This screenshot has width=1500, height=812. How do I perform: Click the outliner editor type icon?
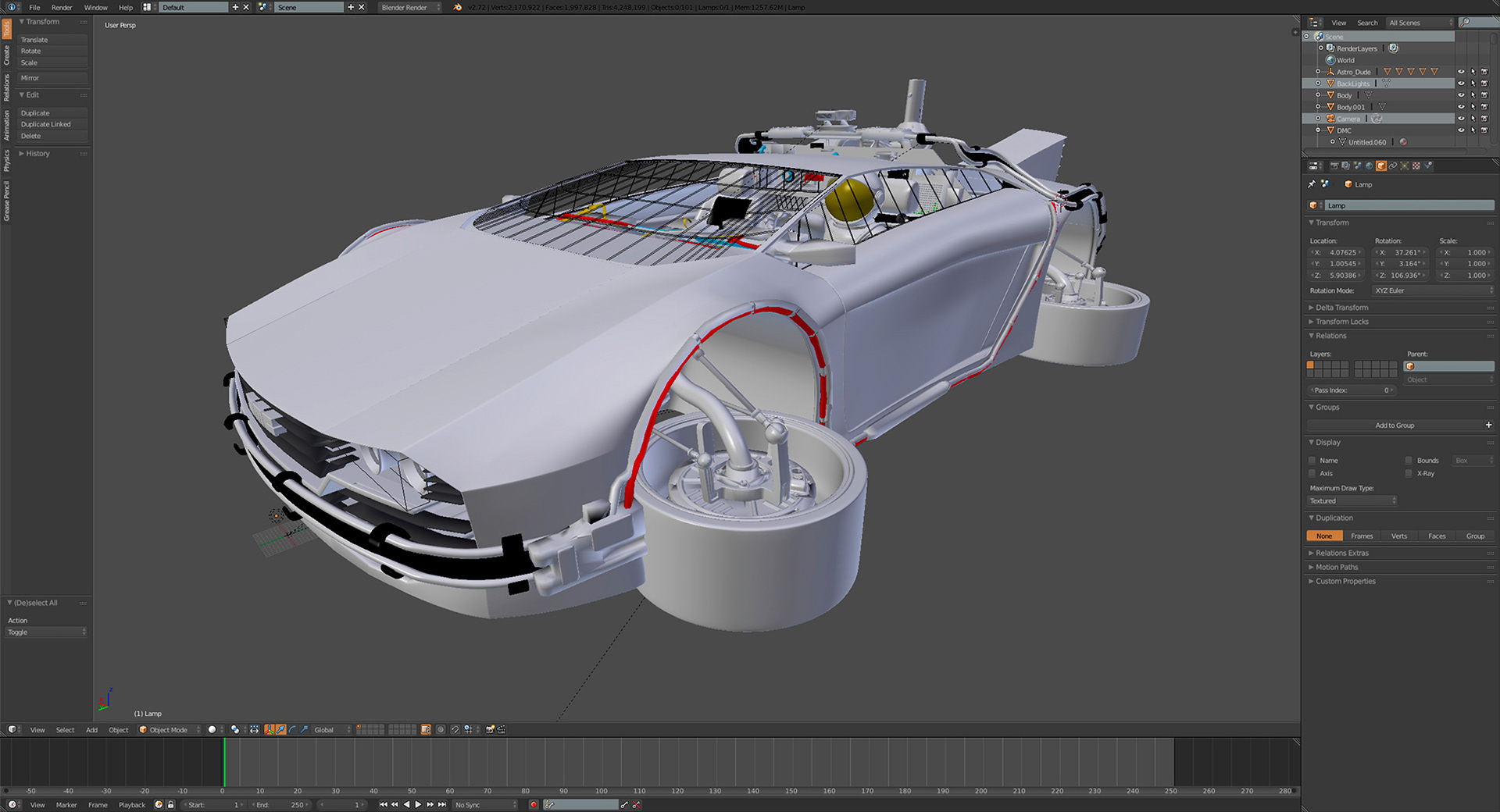click(x=1314, y=23)
